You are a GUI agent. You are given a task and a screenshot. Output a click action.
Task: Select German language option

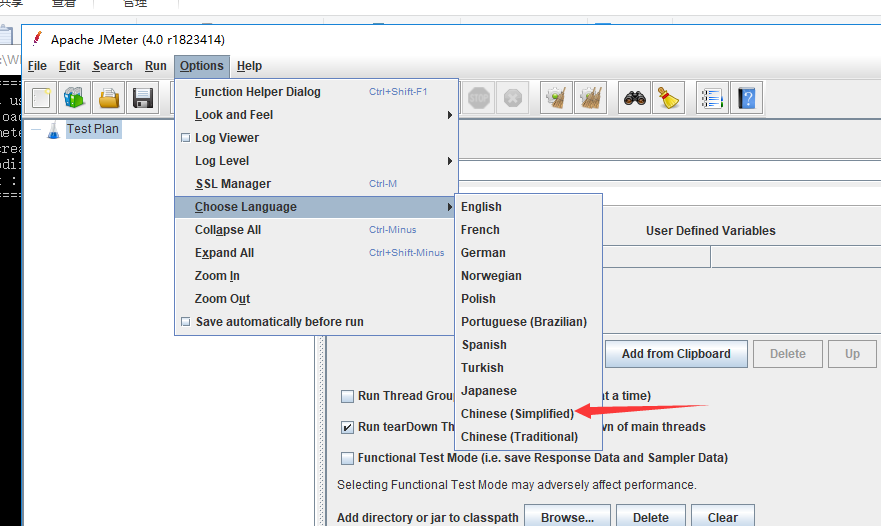click(x=528, y=253)
